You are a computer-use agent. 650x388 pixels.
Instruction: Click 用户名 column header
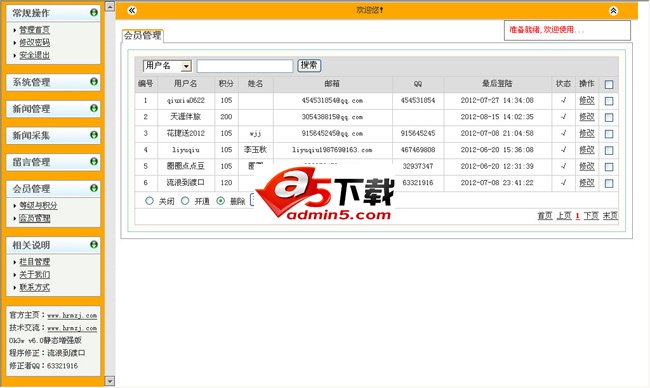tap(185, 84)
